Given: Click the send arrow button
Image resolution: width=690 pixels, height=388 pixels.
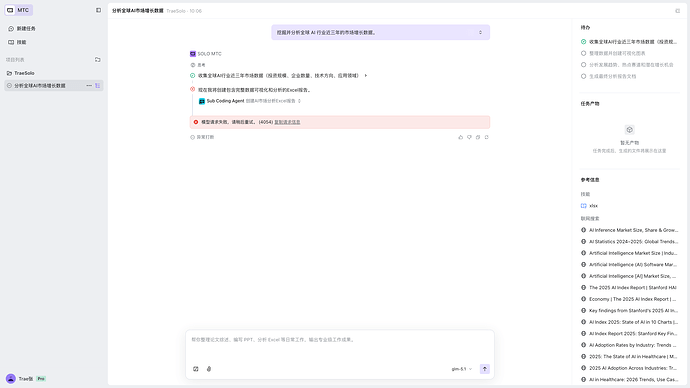Looking at the screenshot, I should 484,369.
